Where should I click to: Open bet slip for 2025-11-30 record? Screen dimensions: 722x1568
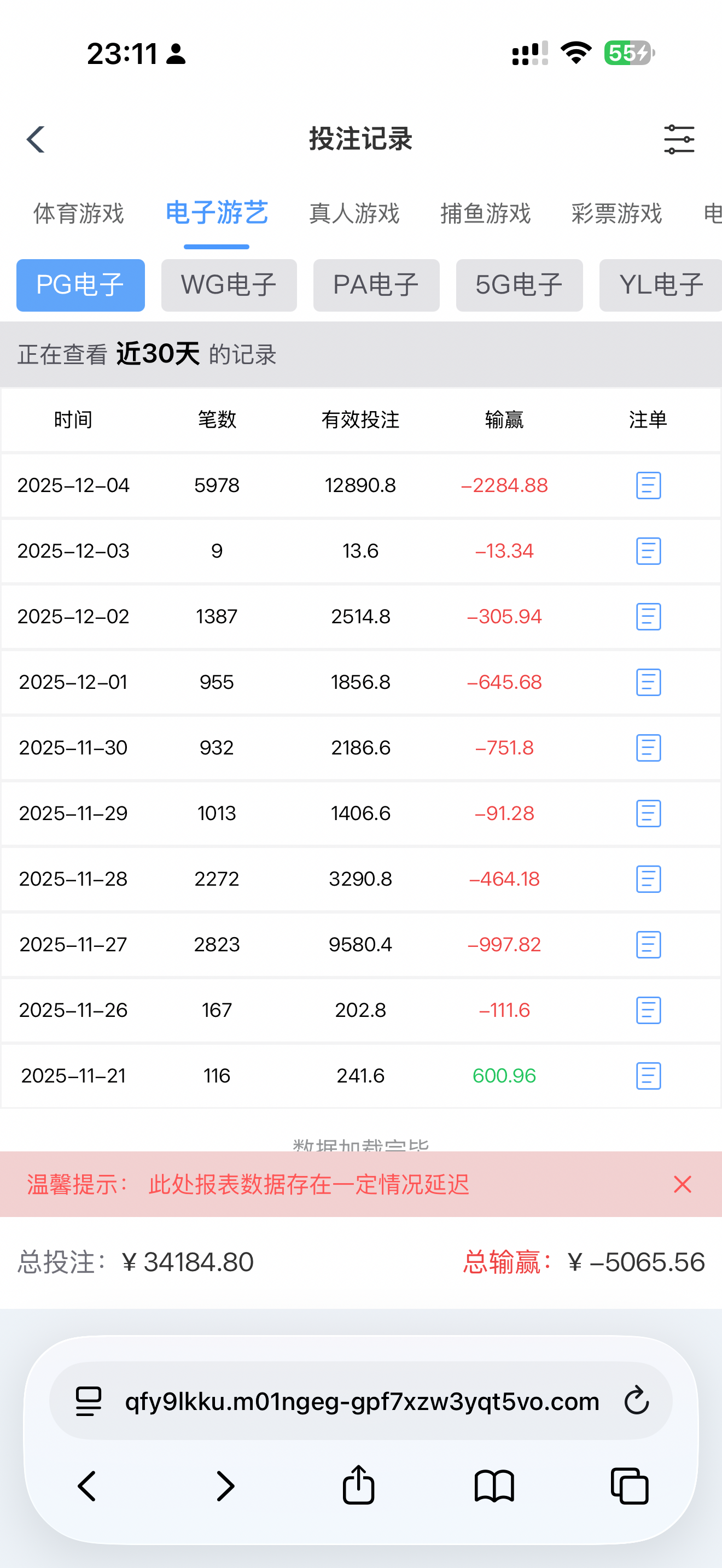coord(648,748)
